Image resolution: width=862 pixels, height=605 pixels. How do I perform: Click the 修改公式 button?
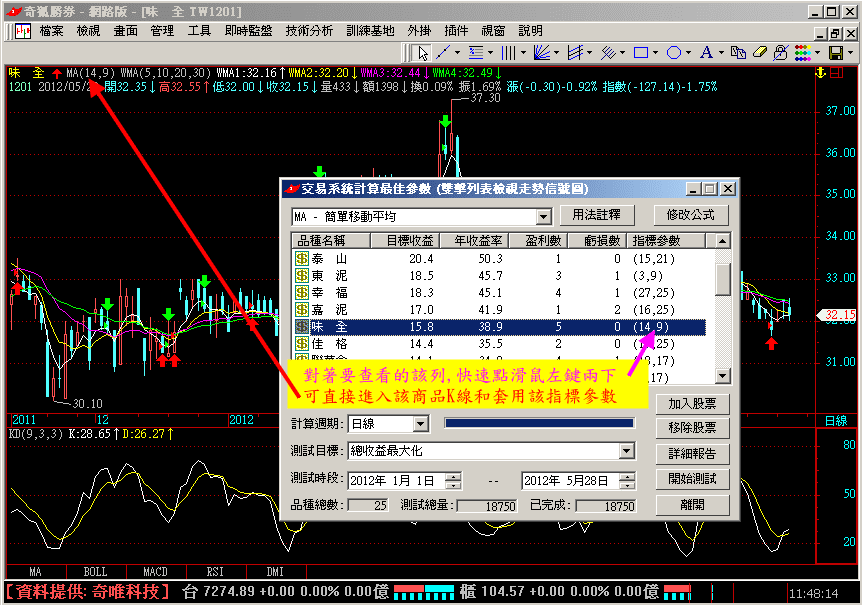tap(691, 215)
